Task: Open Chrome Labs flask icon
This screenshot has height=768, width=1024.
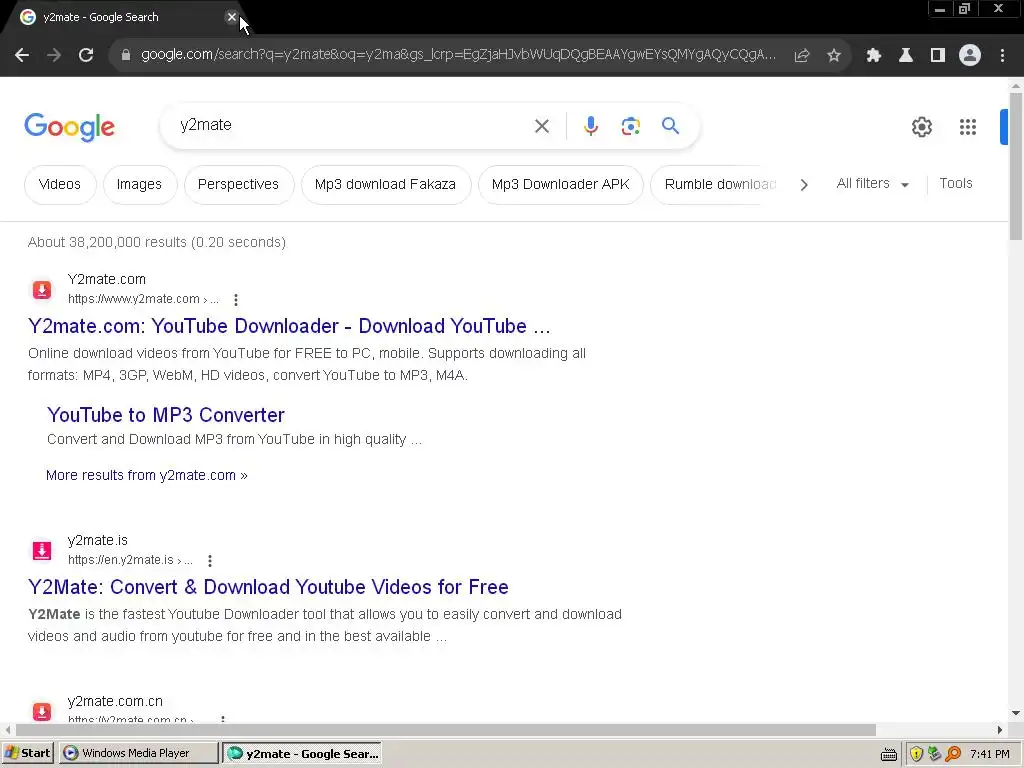Action: pos(906,56)
